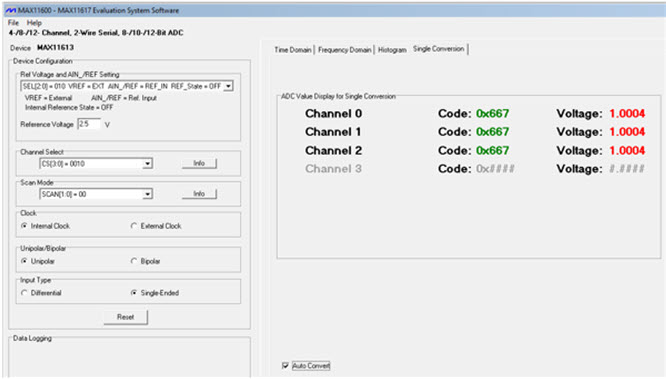Screen dimensions: 666x379
Task: Open the File menu
Action: pyautogui.click(x=13, y=23)
